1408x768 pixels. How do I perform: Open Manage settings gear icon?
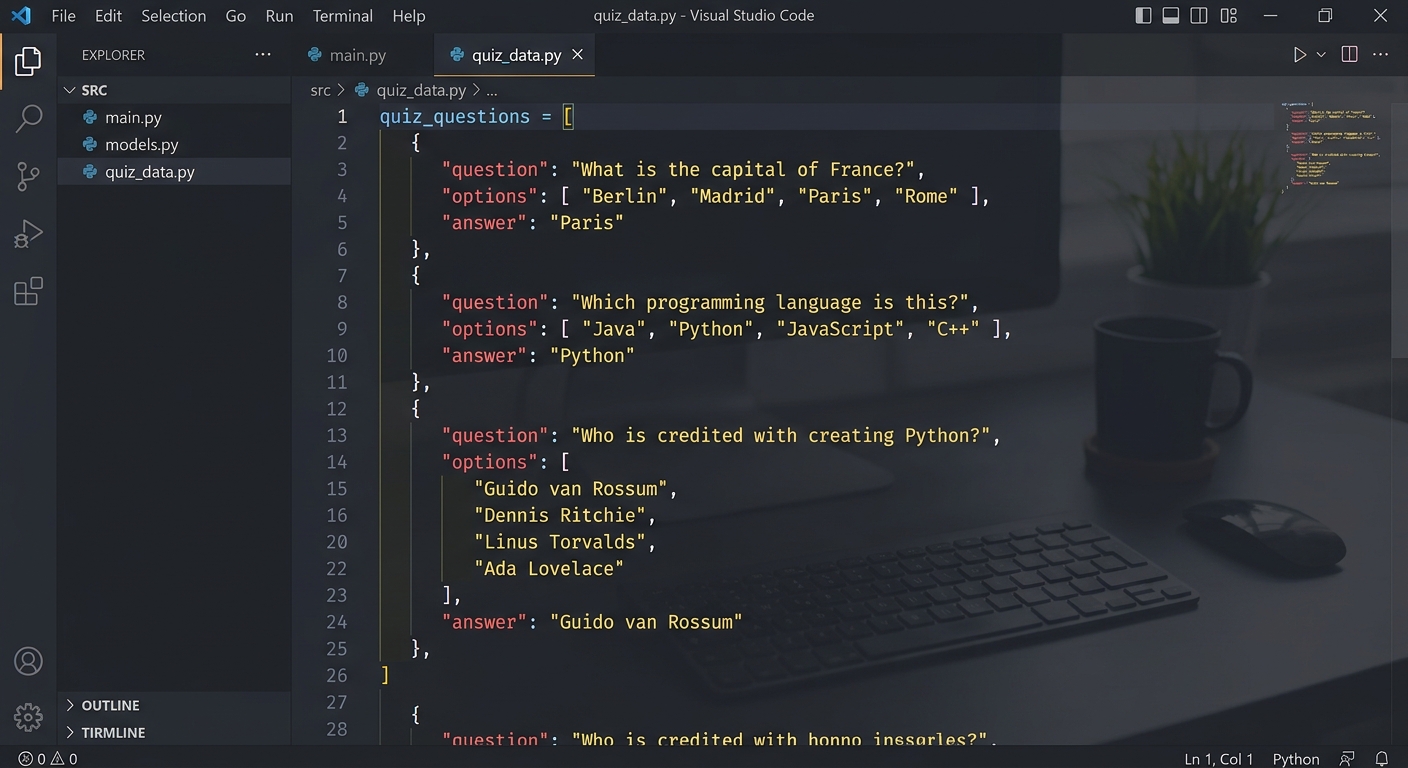click(27, 716)
